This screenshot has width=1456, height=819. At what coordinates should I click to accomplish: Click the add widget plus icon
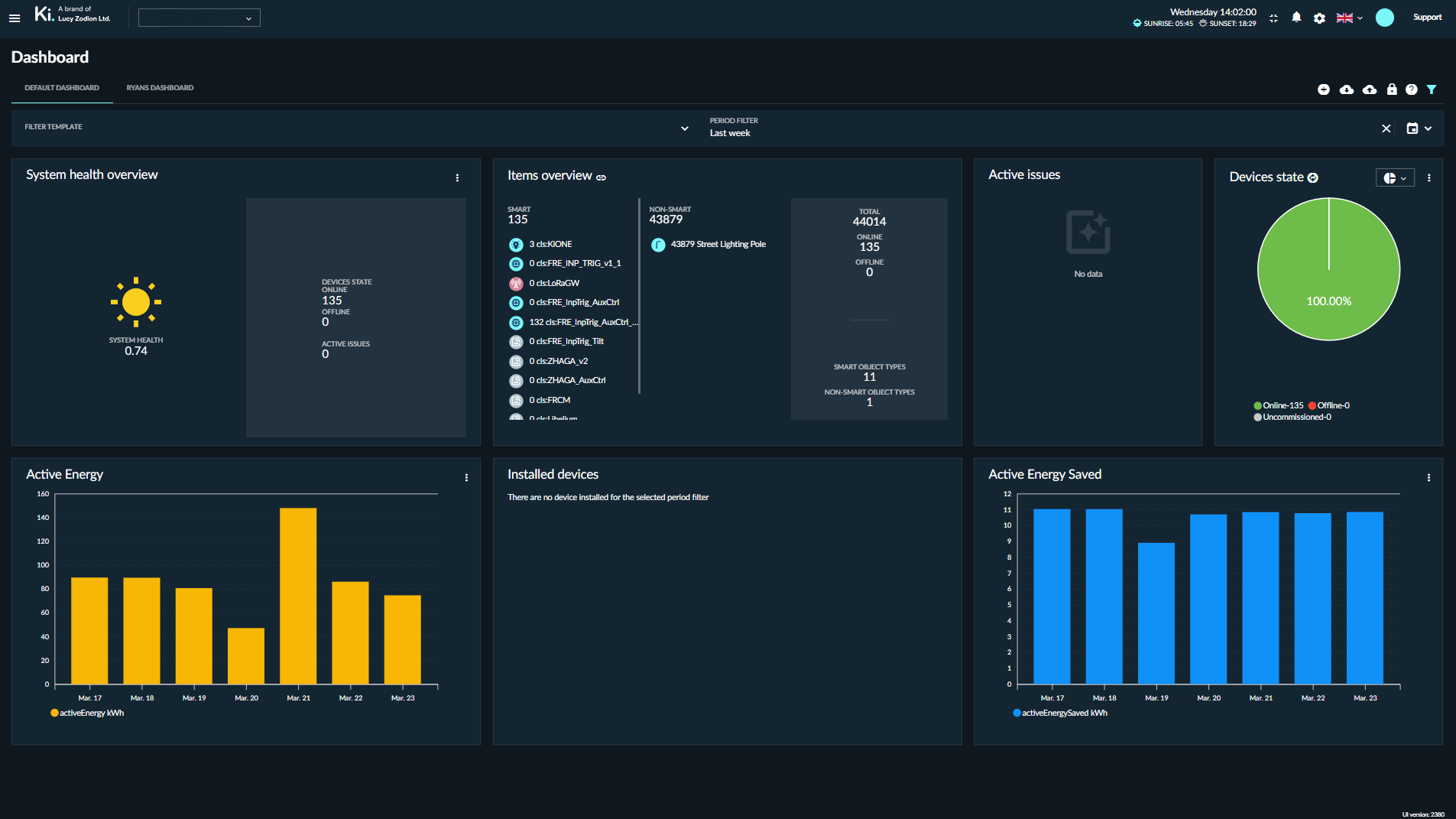[x=1324, y=89]
